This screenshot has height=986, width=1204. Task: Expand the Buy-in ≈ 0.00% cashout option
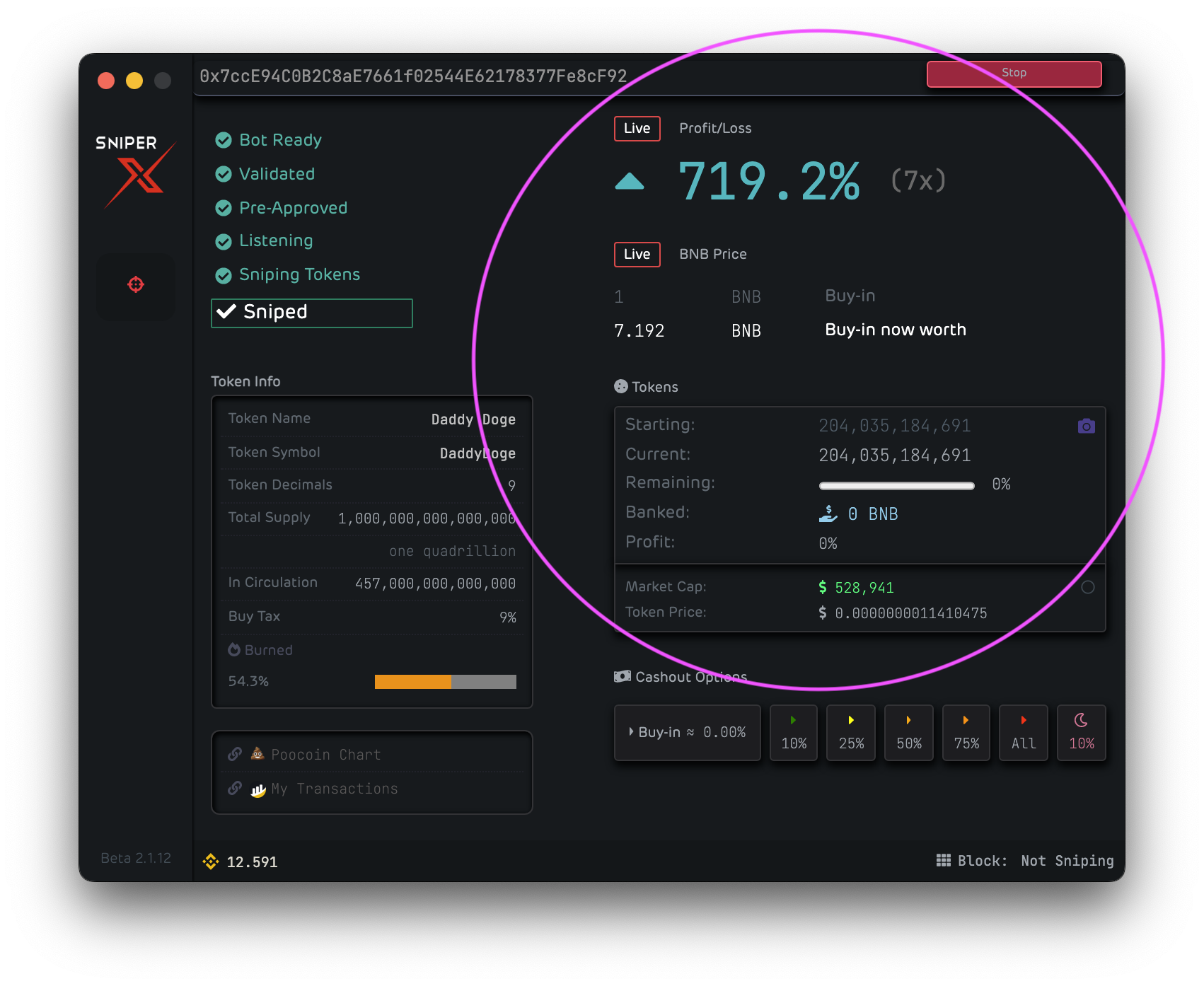coord(687,733)
